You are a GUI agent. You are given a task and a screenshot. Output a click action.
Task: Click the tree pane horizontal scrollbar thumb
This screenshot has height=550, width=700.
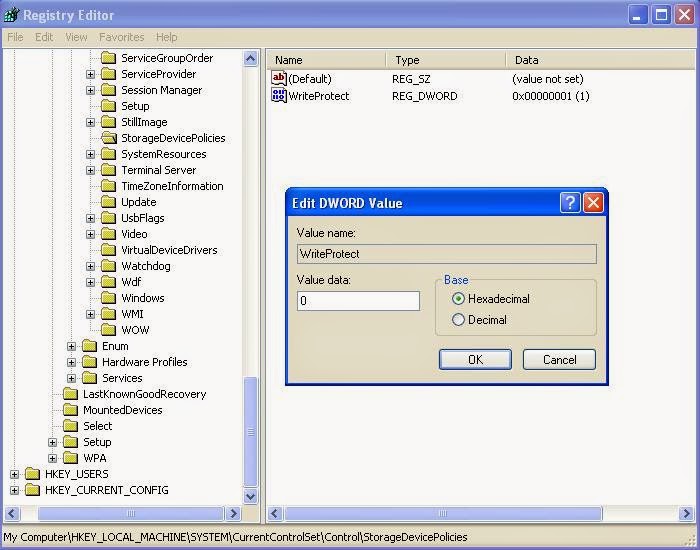coord(130,513)
